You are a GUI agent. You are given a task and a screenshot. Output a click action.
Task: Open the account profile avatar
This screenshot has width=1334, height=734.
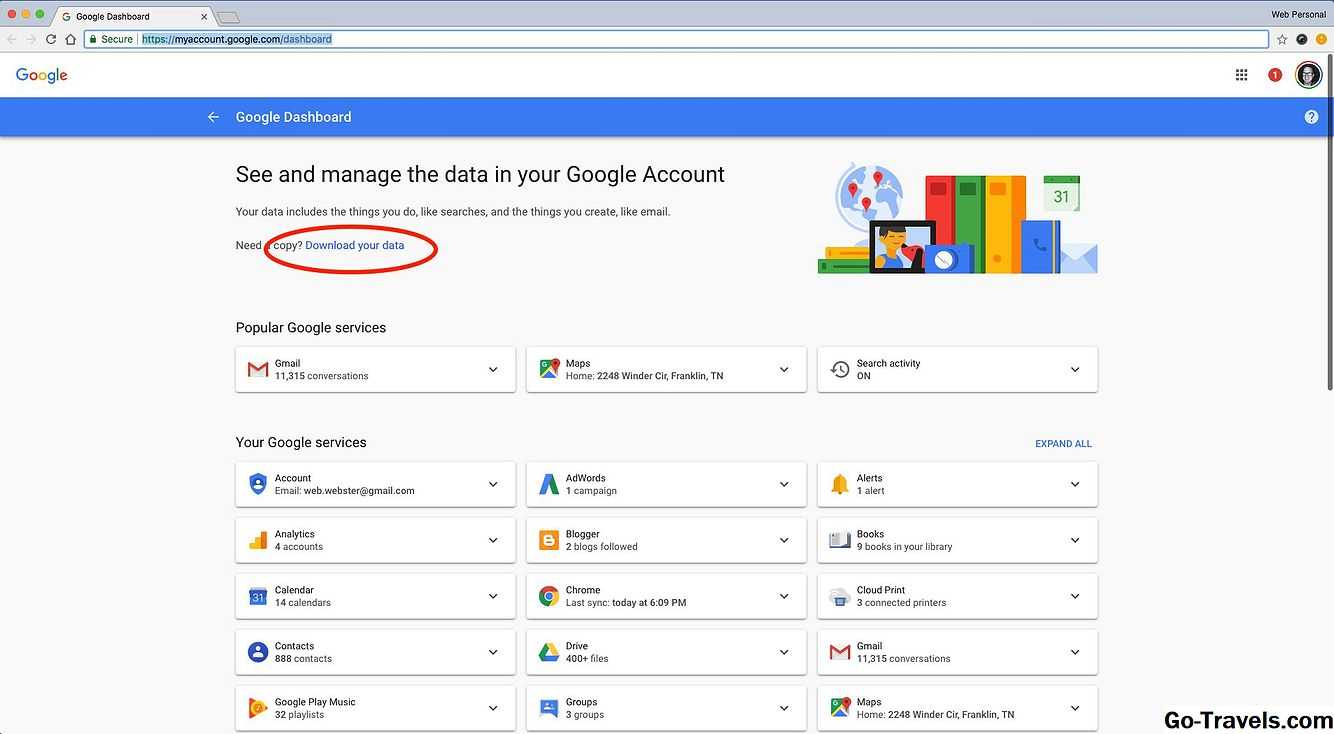click(1308, 75)
